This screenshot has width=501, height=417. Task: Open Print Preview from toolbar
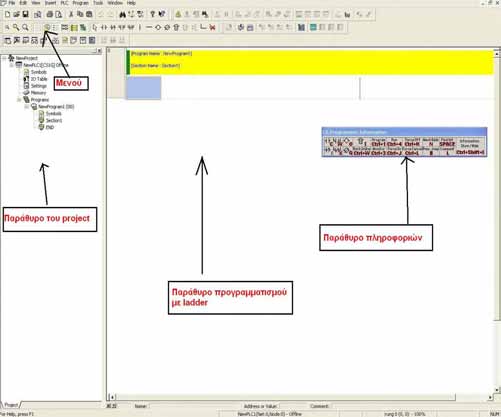[59, 14]
